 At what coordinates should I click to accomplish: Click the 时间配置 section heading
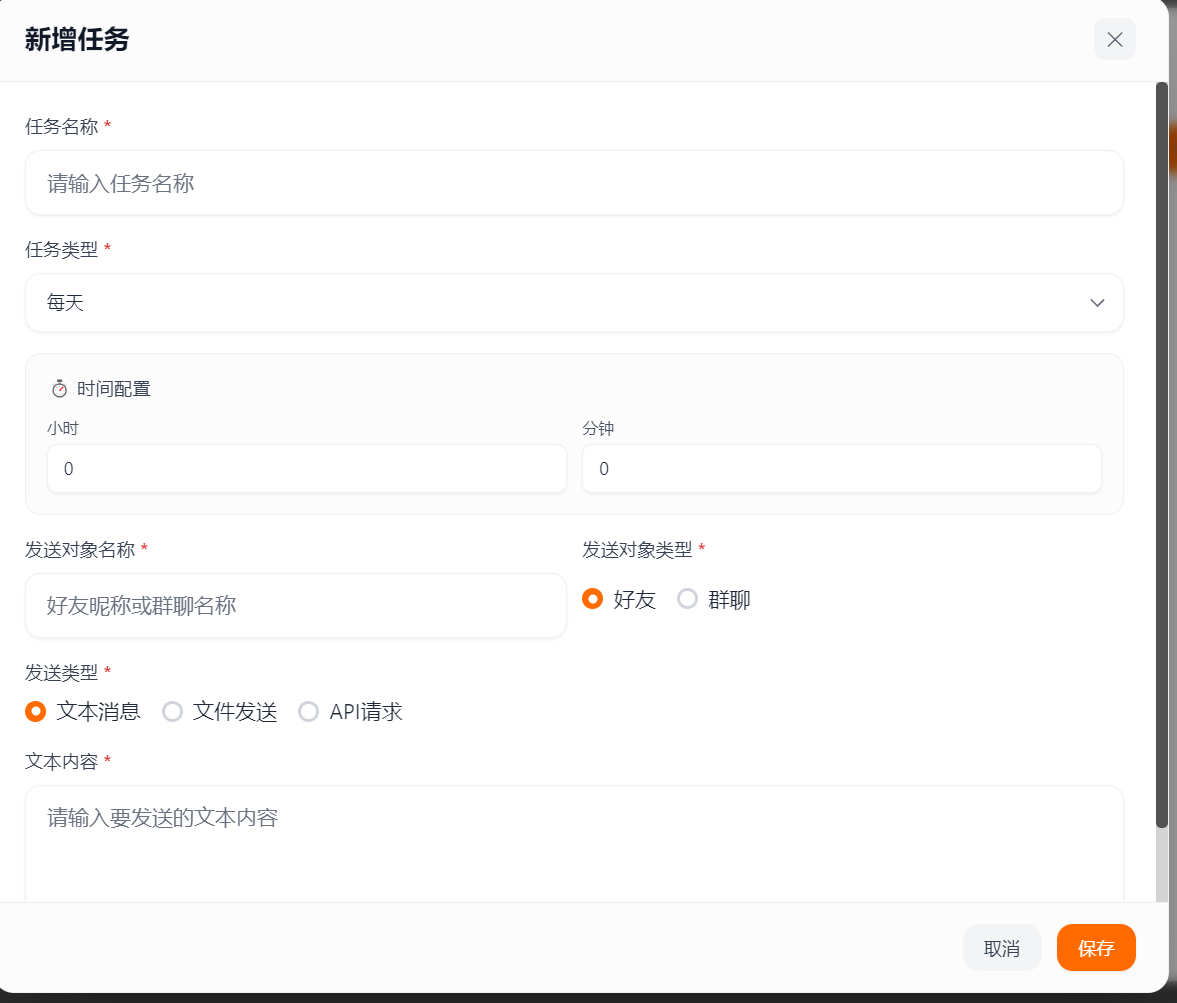coord(113,389)
